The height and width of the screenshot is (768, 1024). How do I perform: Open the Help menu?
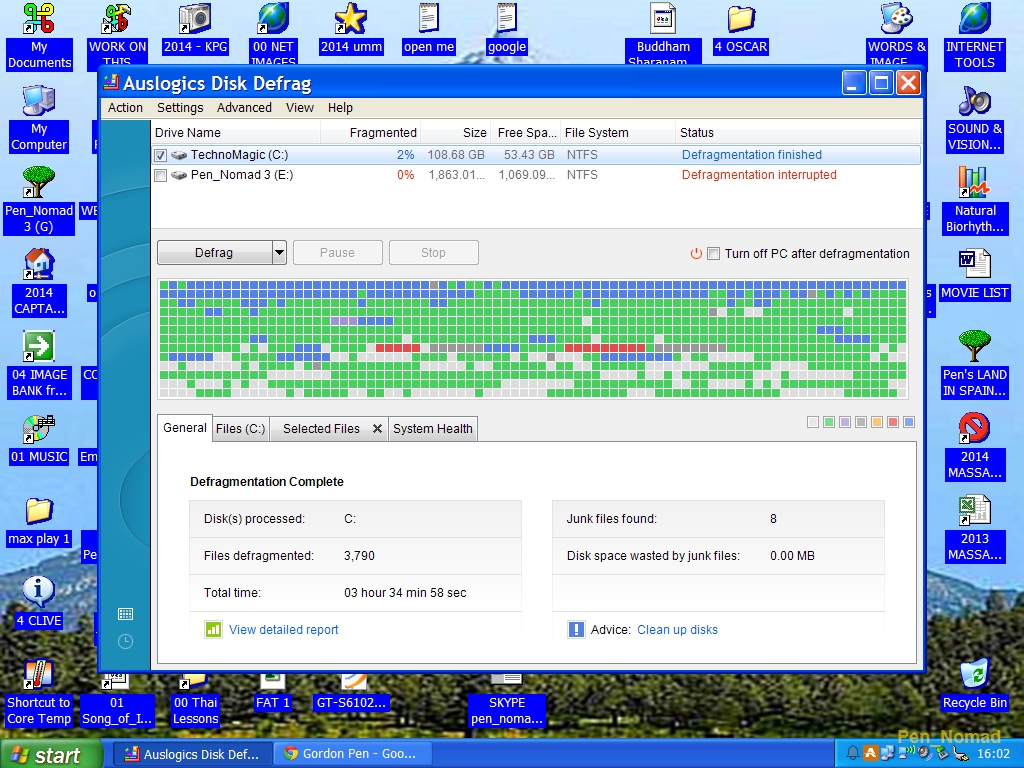coord(340,108)
